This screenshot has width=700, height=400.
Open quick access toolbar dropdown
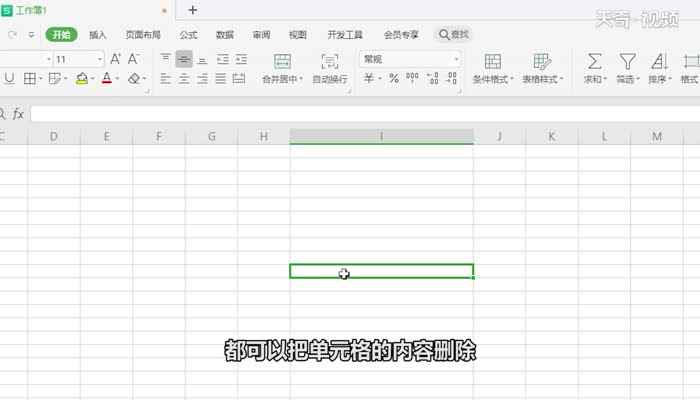pyautogui.click(x=31, y=34)
